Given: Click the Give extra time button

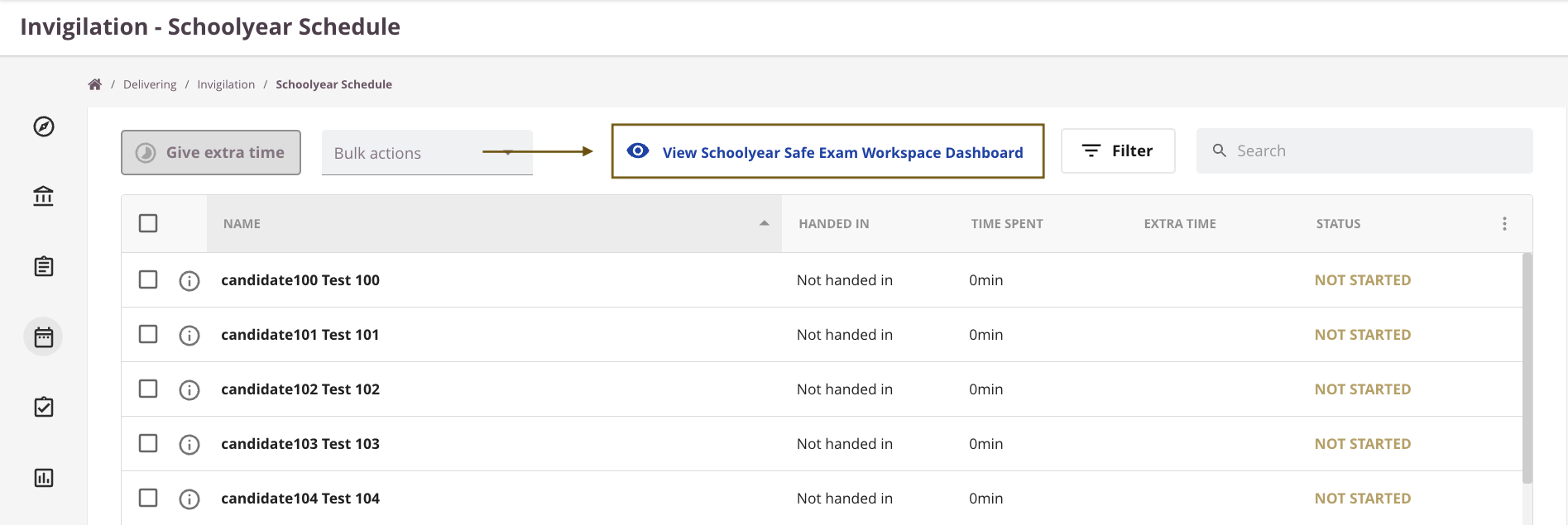Looking at the screenshot, I should coord(211,152).
